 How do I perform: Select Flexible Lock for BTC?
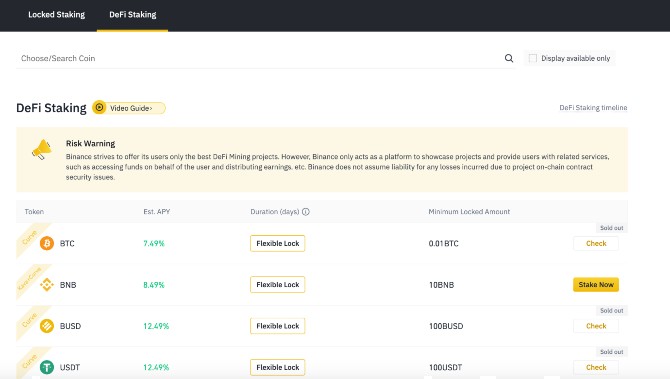pyautogui.click(x=277, y=244)
